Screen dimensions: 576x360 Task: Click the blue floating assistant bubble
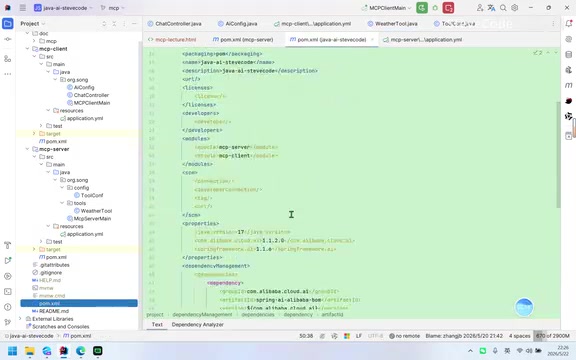tap(524, 307)
